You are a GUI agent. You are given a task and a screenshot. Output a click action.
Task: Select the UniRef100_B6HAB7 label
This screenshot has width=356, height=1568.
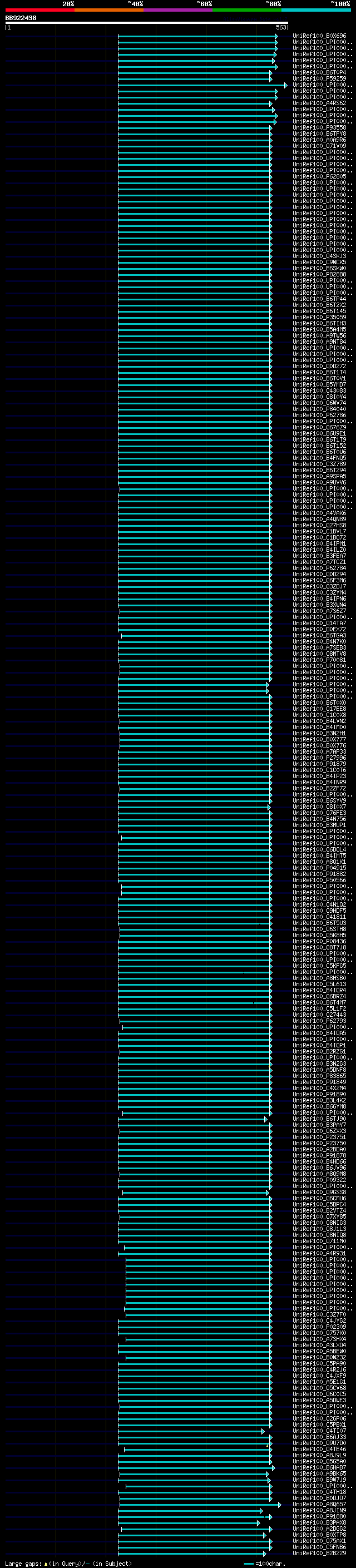click(319, 1467)
